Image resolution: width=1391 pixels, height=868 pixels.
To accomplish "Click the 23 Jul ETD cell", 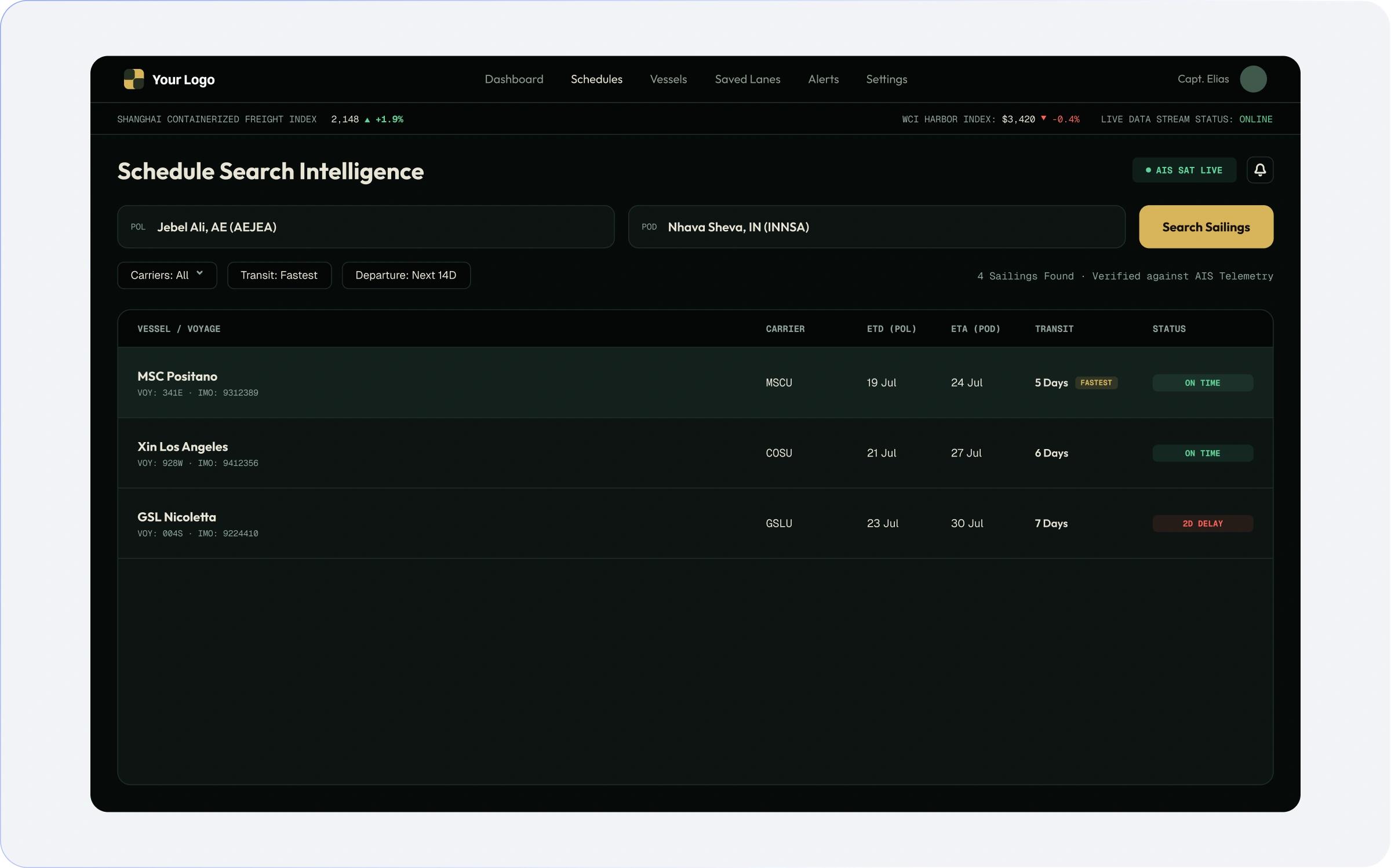I will (x=883, y=523).
